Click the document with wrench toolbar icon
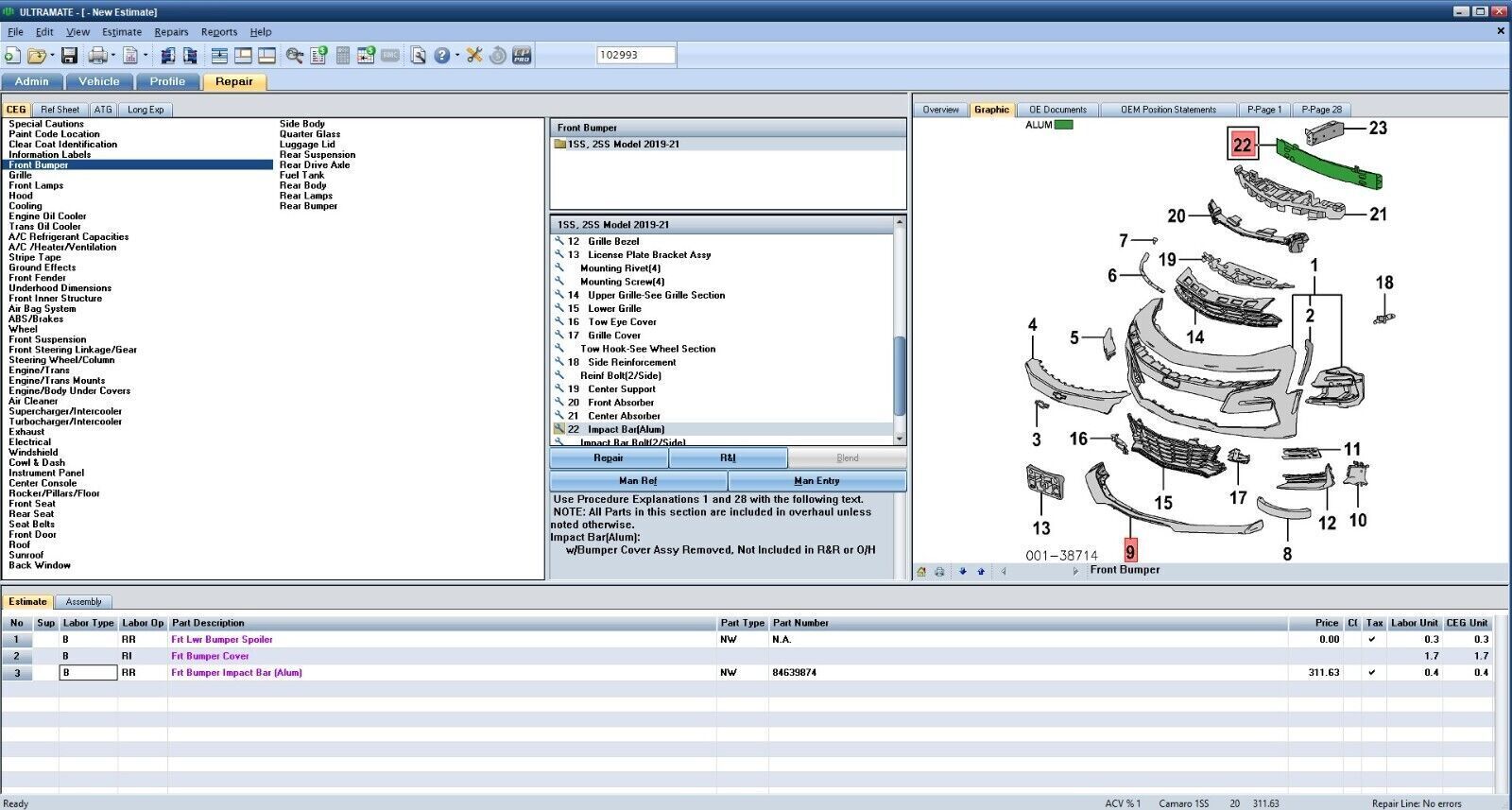 [418, 56]
